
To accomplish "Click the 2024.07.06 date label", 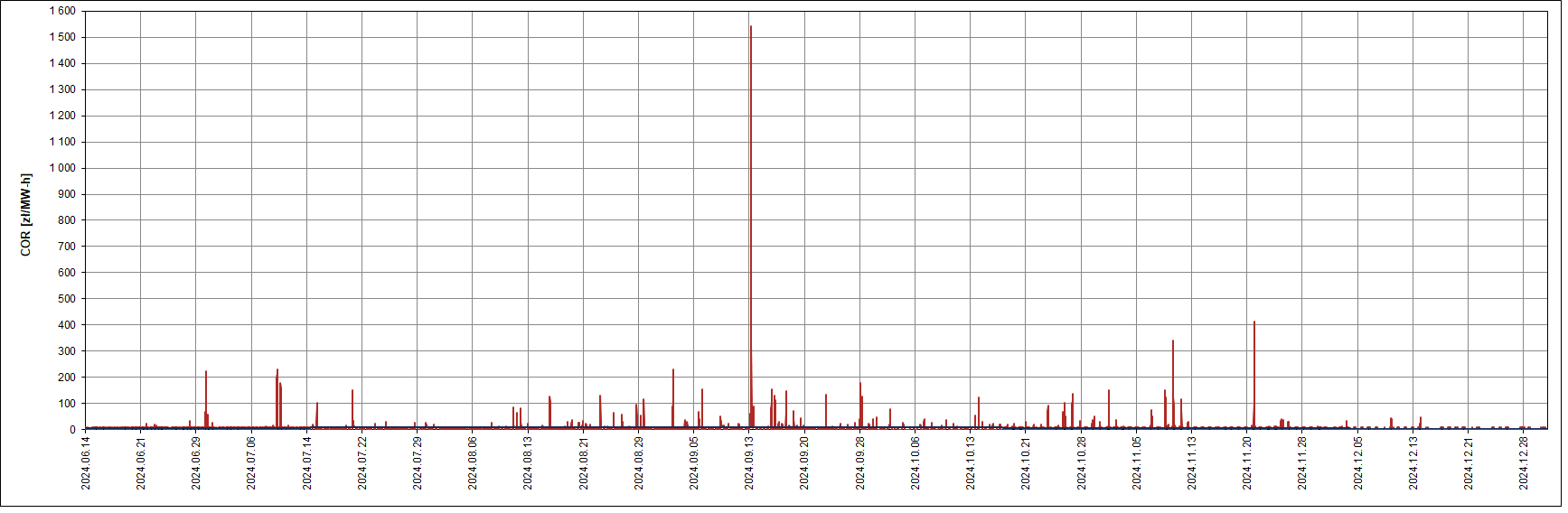I will pos(251,463).
